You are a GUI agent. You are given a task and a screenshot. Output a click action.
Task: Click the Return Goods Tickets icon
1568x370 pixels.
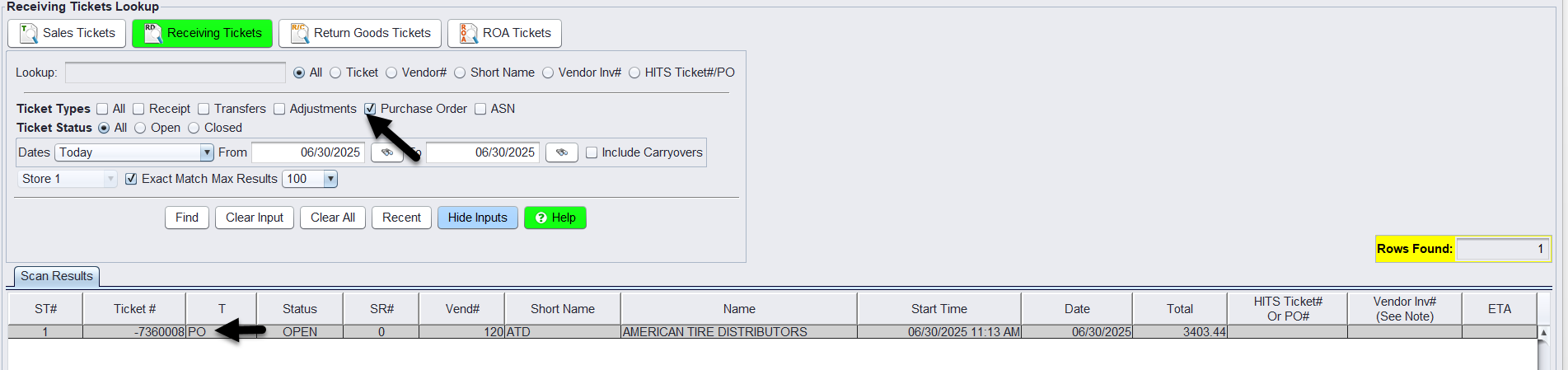tap(299, 33)
